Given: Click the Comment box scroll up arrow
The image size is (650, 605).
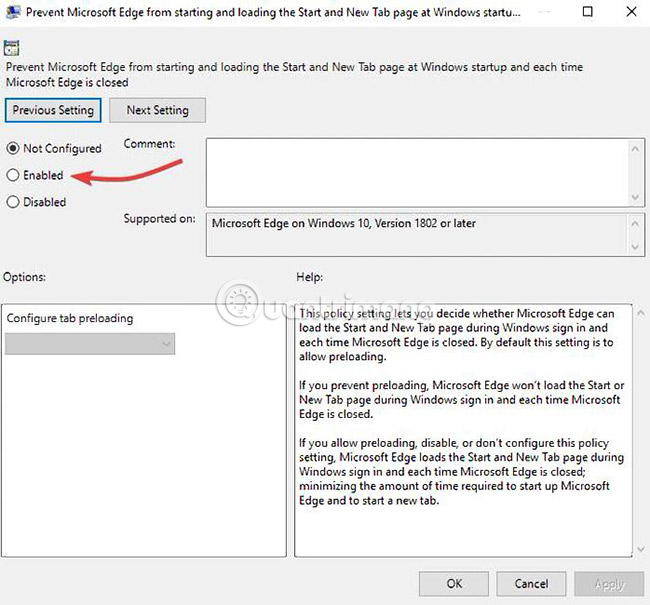Looking at the screenshot, I should pos(635,148).
